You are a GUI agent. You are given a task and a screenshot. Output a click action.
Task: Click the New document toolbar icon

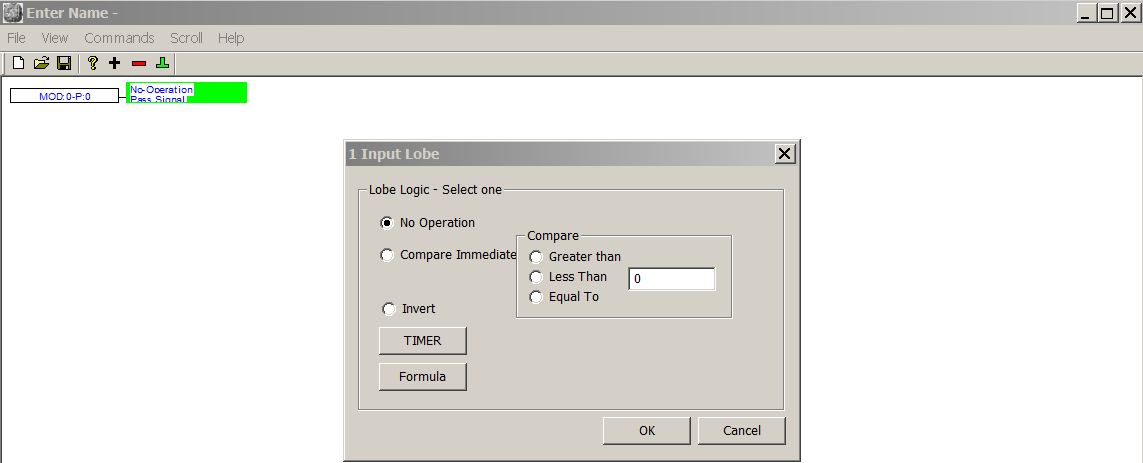point(18,64)
